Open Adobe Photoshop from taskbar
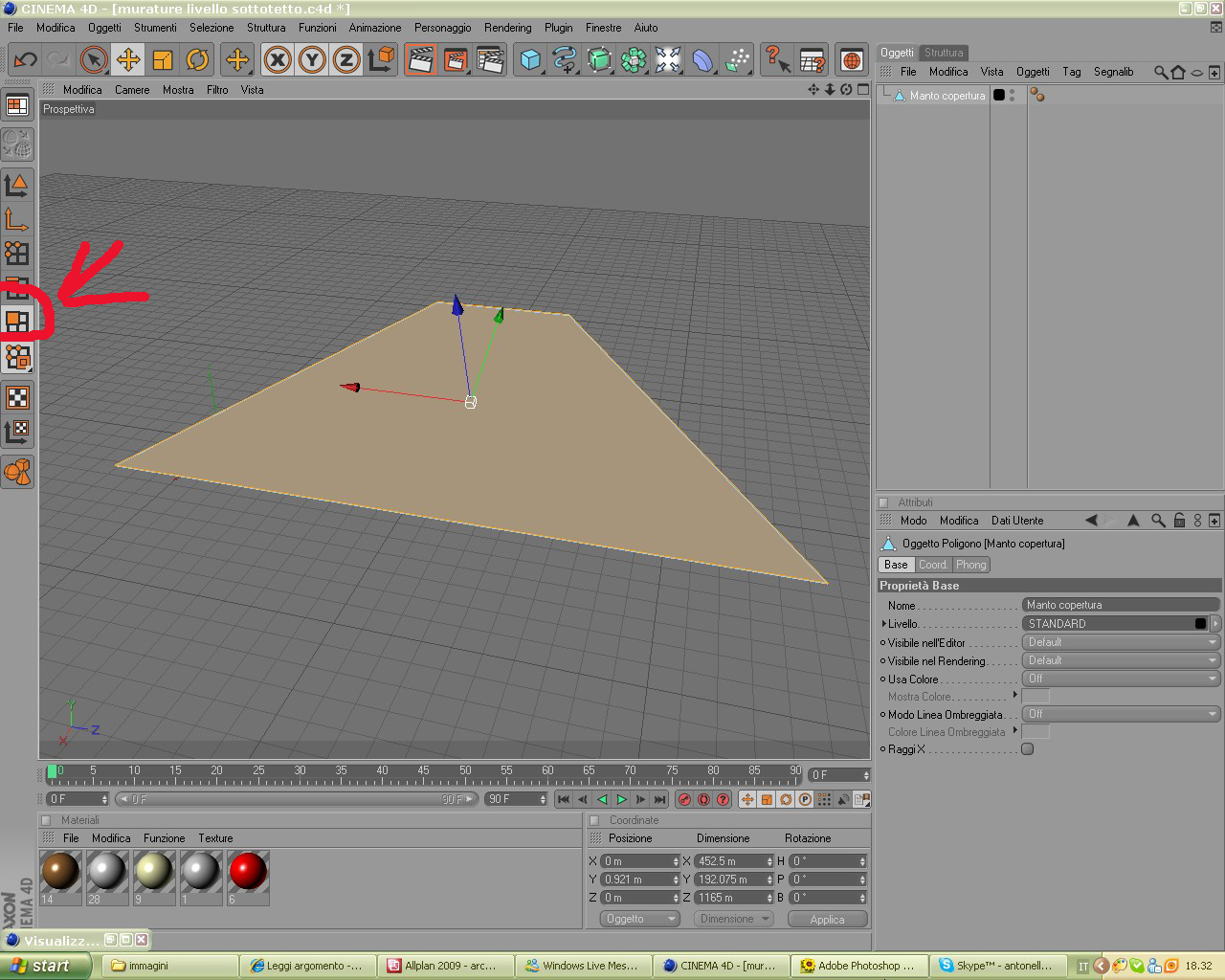 [858, 966]
